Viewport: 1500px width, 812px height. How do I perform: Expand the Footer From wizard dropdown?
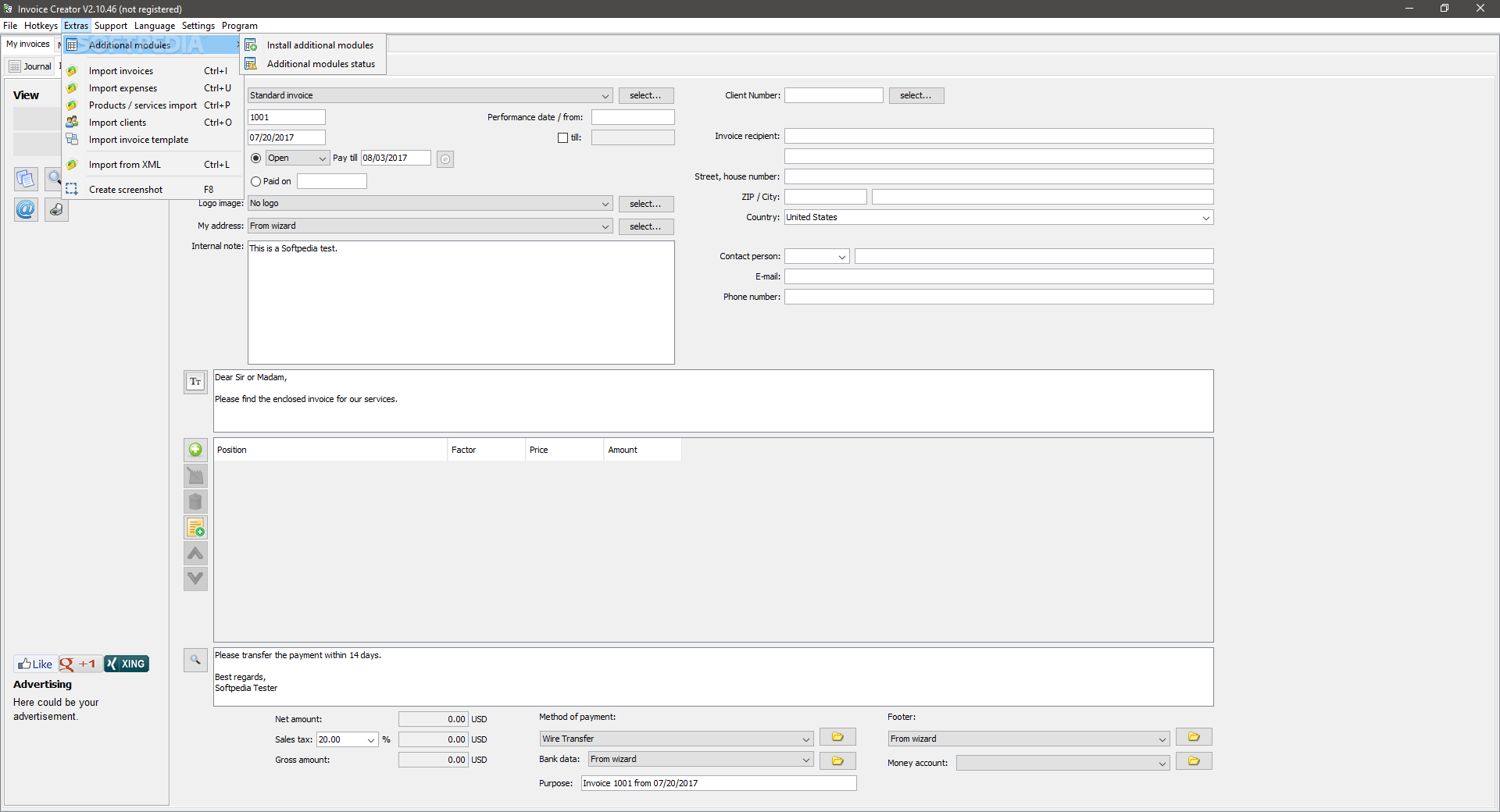point(1162,739)
